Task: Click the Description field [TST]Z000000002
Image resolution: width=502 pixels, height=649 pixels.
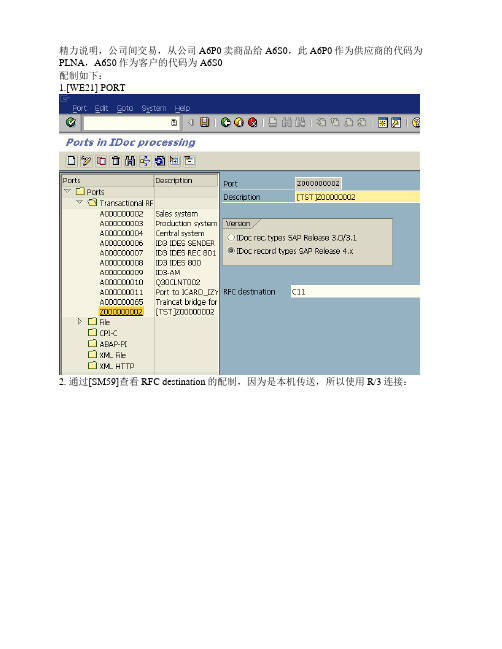Action: pos(357,197)
